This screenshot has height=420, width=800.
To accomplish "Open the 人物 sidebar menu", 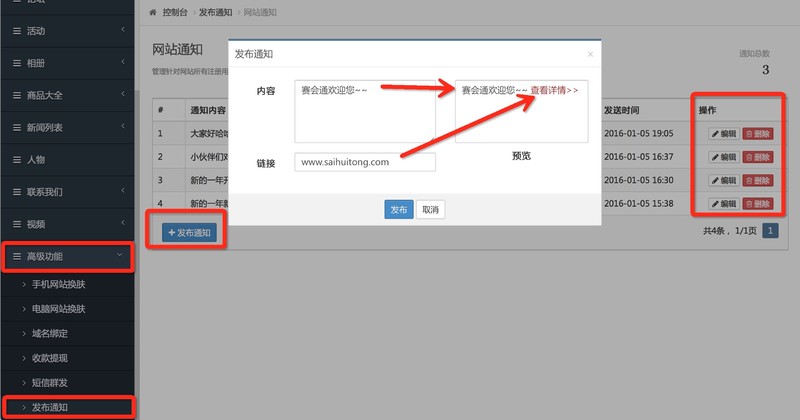I will pyautogui.click(x=67, y=160).
